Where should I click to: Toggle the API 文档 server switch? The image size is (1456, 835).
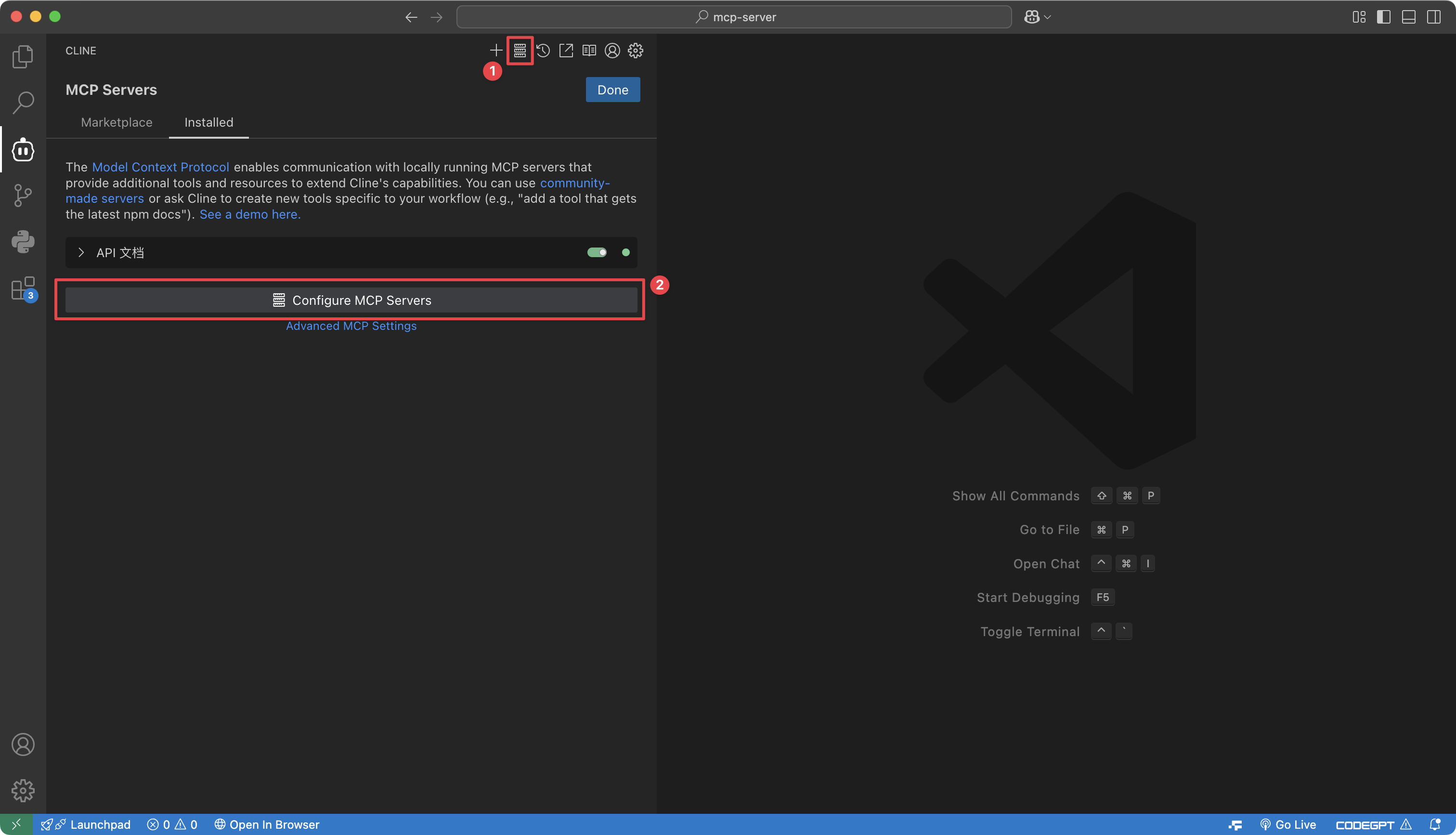coord(597,252)
